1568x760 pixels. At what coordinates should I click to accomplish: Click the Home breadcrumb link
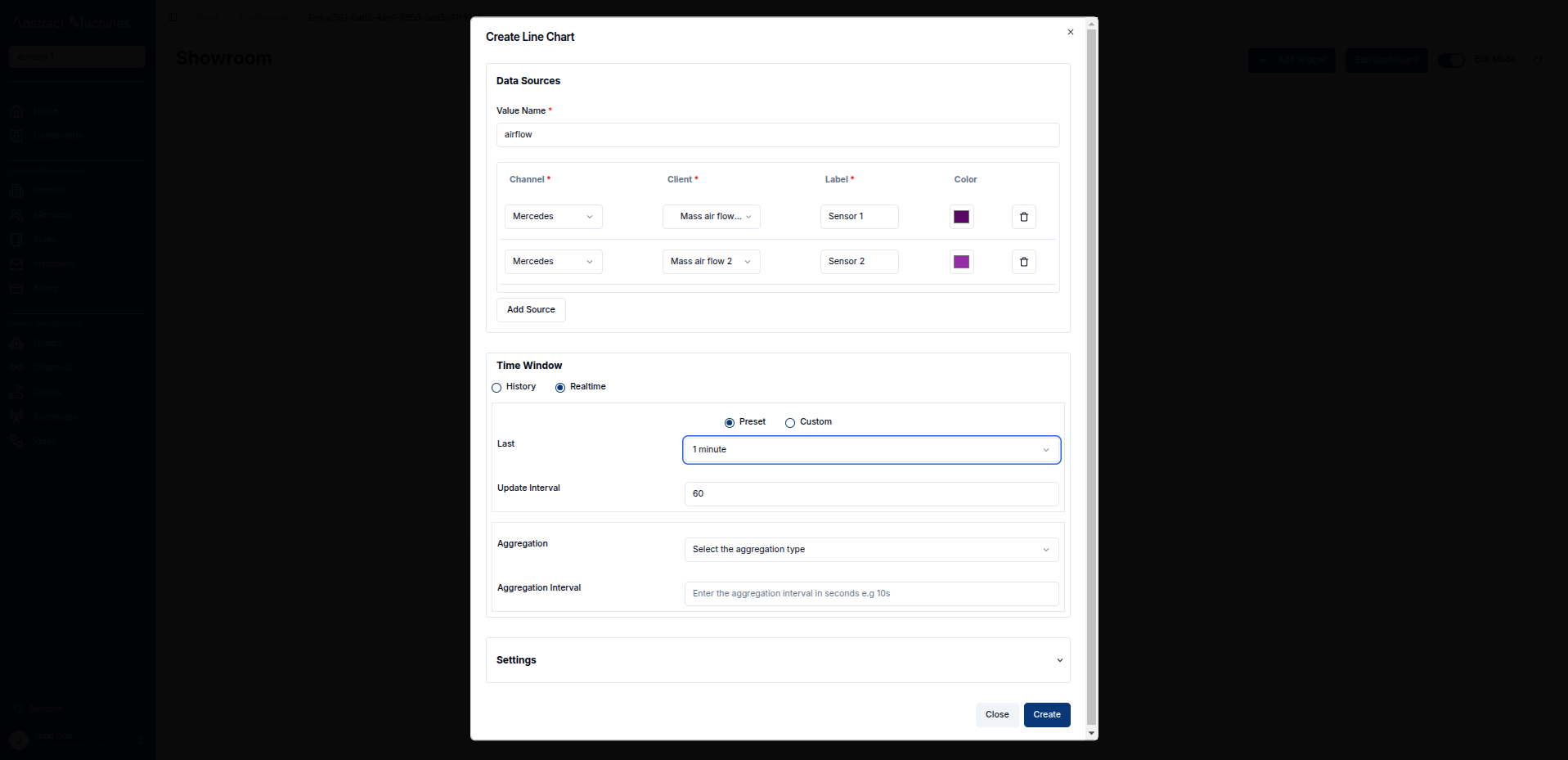point(208,16)
